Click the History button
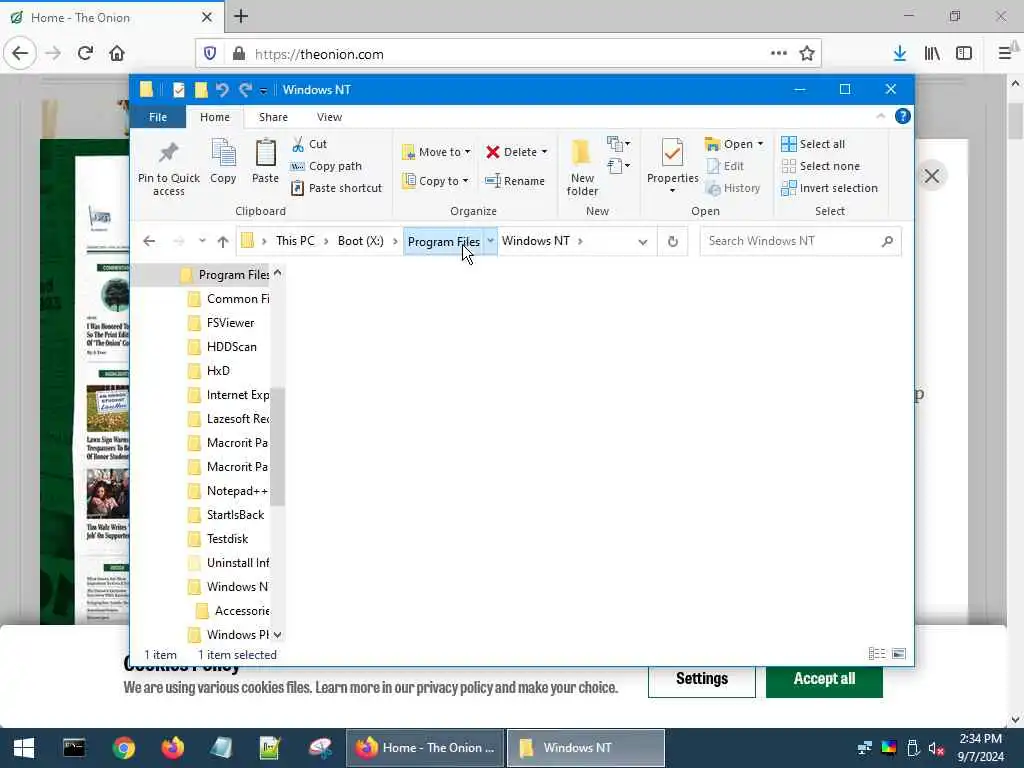The width and height of the screenshot is (1024, 768). 732,188
